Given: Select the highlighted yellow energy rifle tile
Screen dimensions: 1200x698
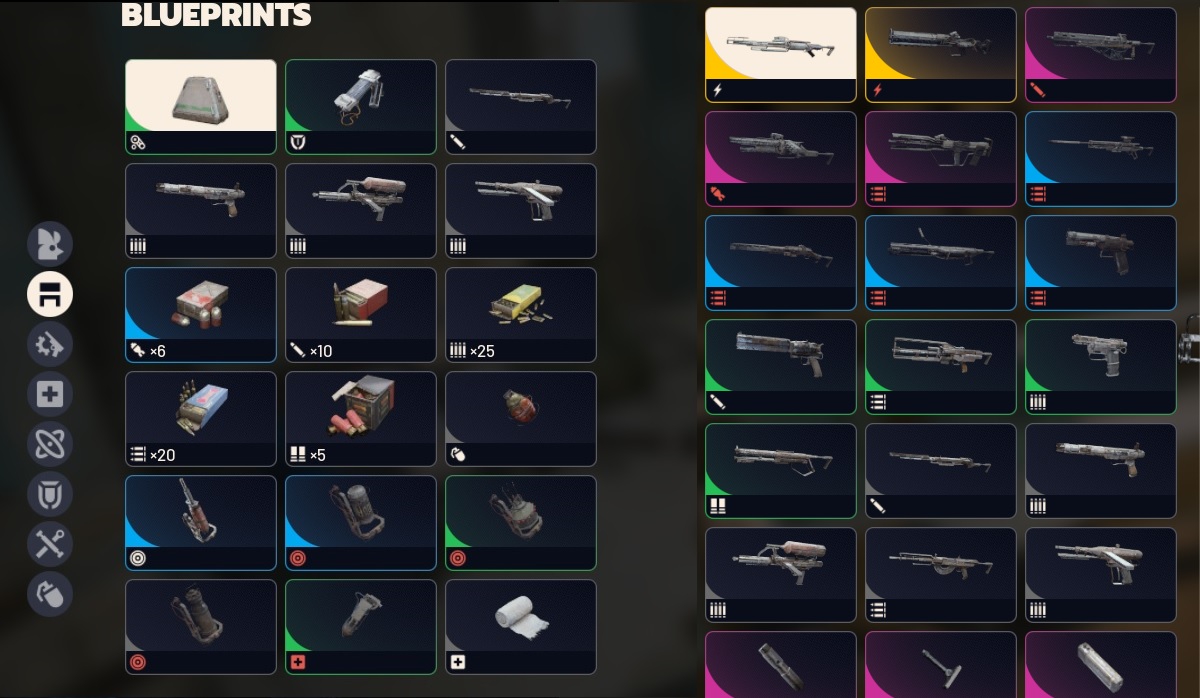Looking at the screenshot, I should 781,55.
